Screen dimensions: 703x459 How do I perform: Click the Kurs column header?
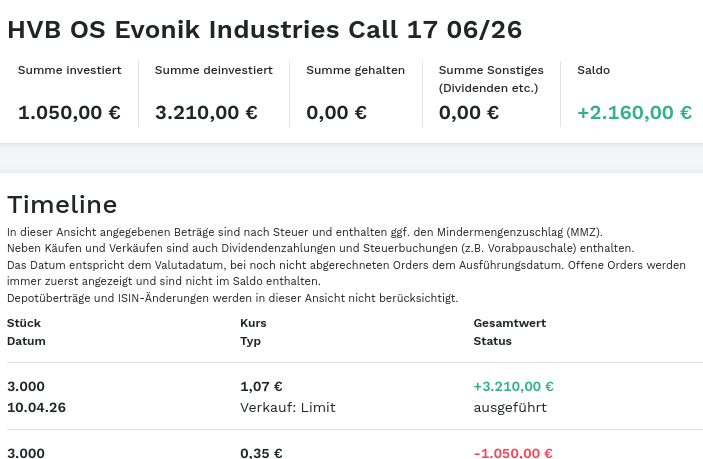click(x=253, y=323)
